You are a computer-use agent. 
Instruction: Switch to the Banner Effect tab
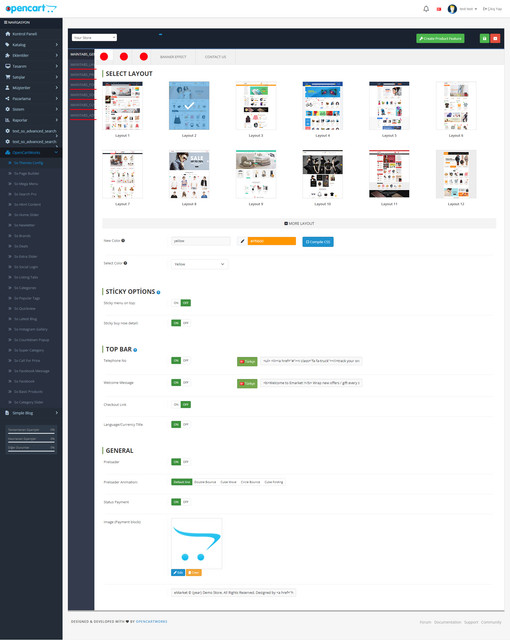173,57
